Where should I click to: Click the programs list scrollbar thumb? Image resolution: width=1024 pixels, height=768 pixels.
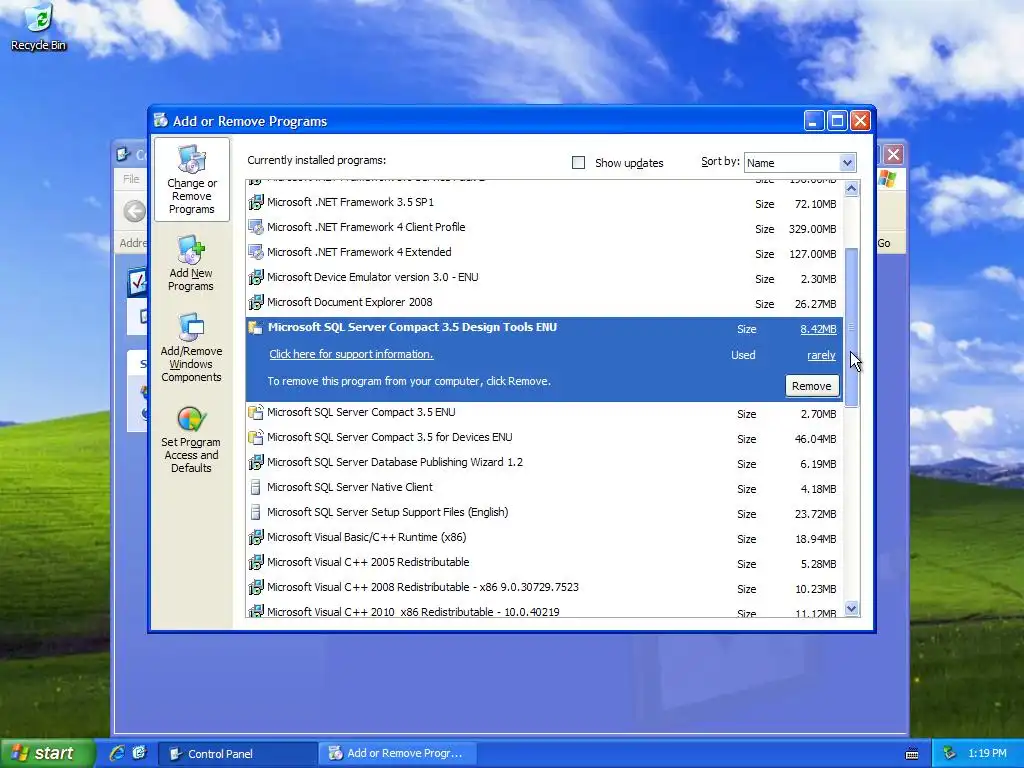(851, 327)
